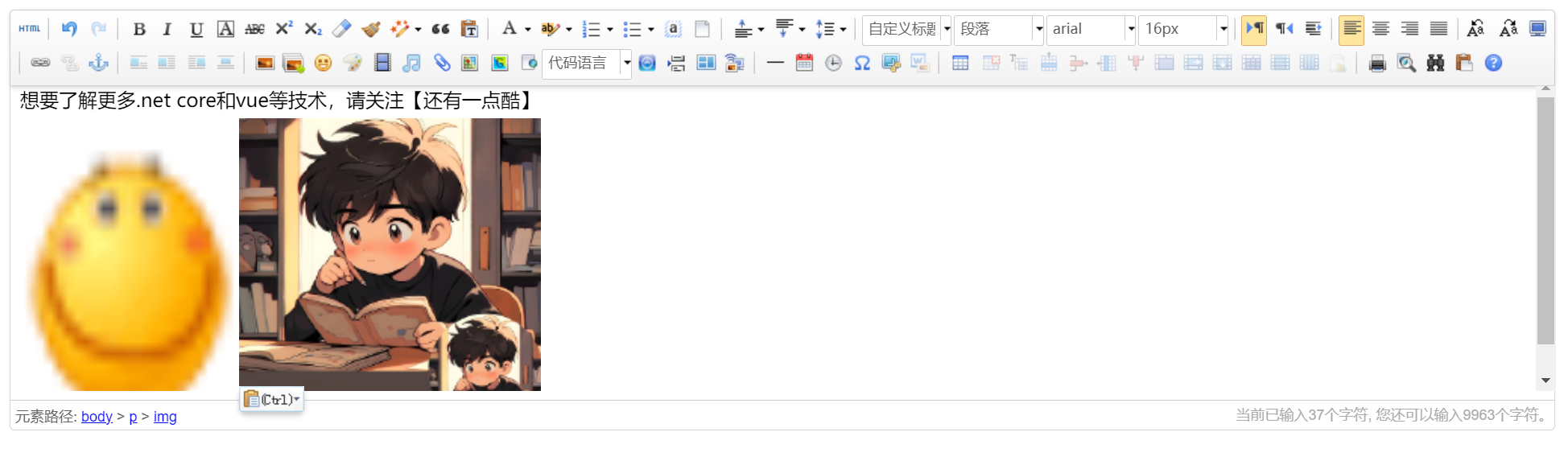Open 代码语言 code language dropdown
The image size is (1568, 465).
(587, 63)
